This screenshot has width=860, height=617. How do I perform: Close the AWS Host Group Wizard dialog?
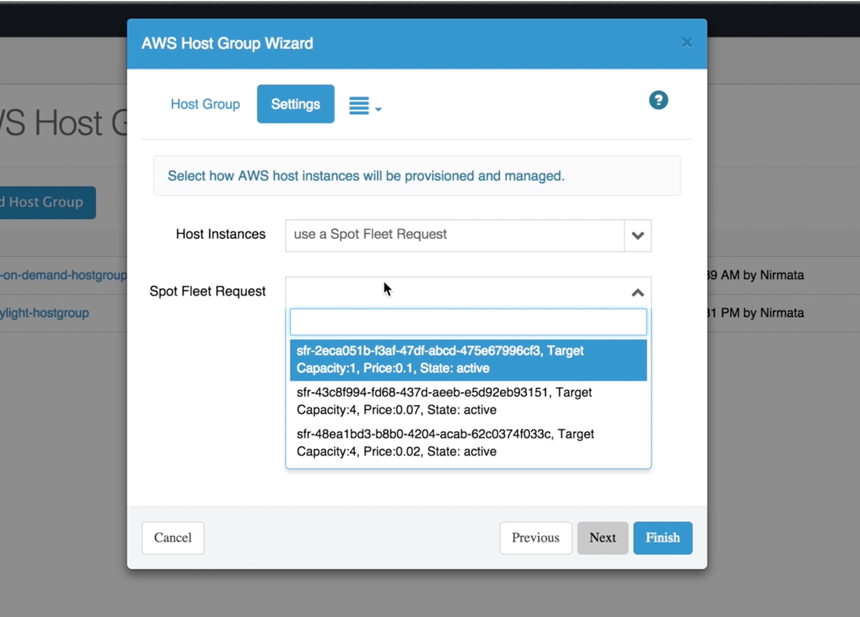[x=686, y=43]
